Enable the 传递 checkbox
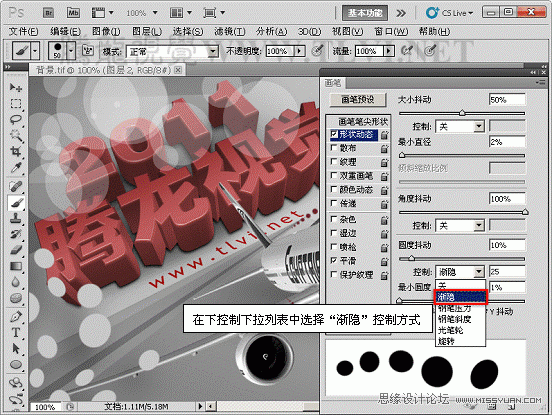The width and height of the screenshot is (552, 415). 334,203
